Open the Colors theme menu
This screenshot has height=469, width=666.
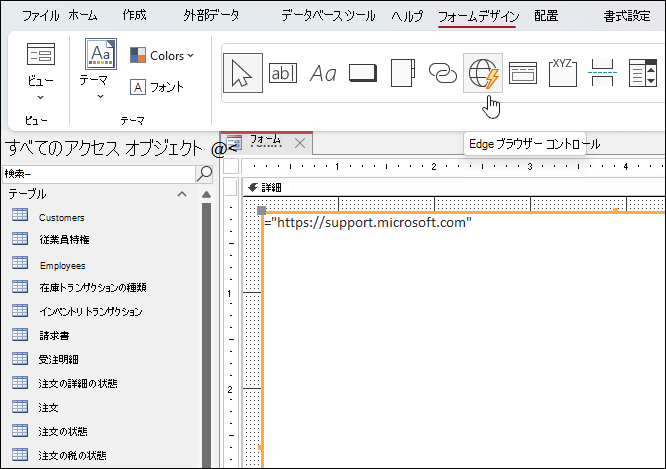162,56
